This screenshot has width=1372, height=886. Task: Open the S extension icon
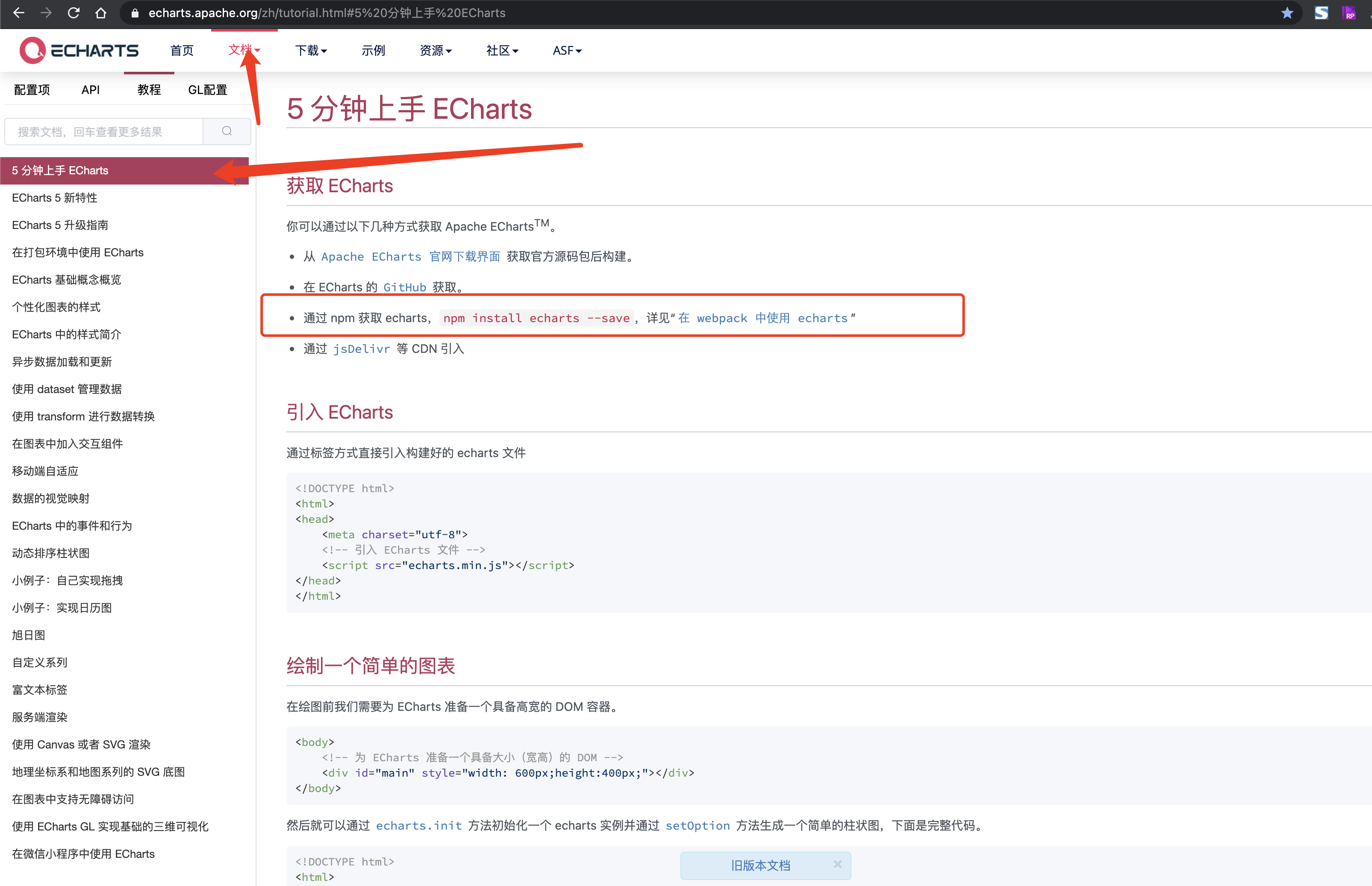(x=1322, y=13)
